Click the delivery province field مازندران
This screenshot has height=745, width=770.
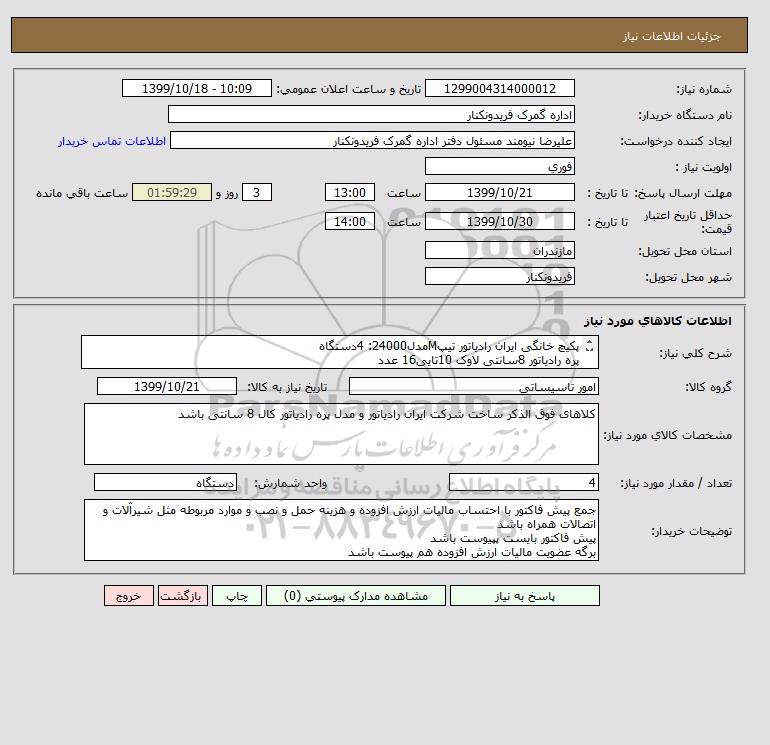(499, 250)
